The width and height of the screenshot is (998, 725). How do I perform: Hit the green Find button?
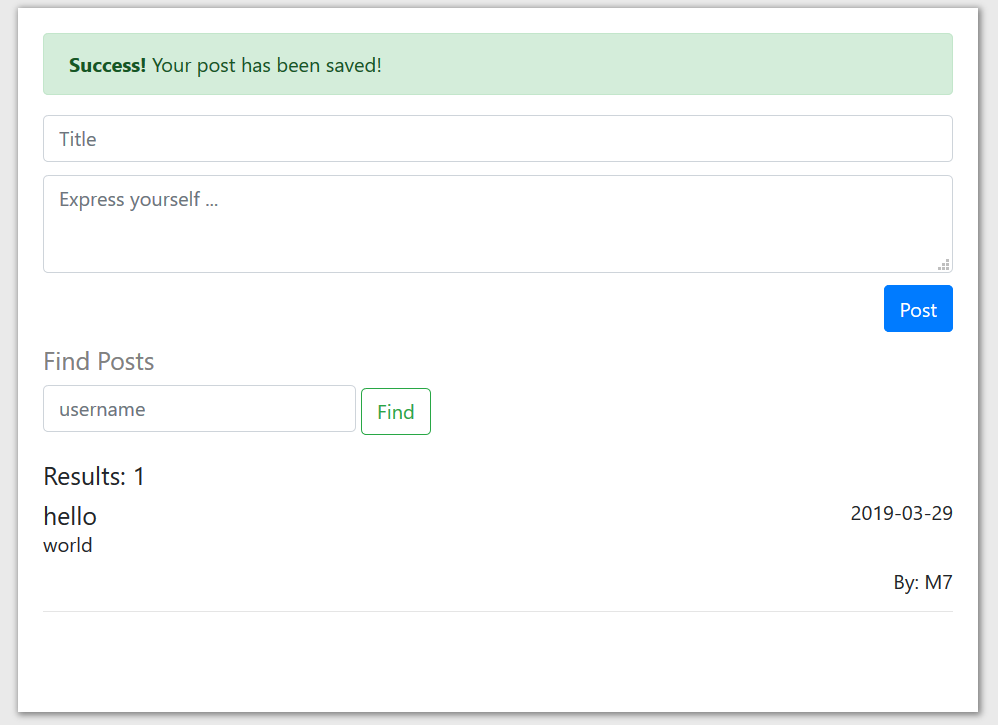[x=396, y=412]
